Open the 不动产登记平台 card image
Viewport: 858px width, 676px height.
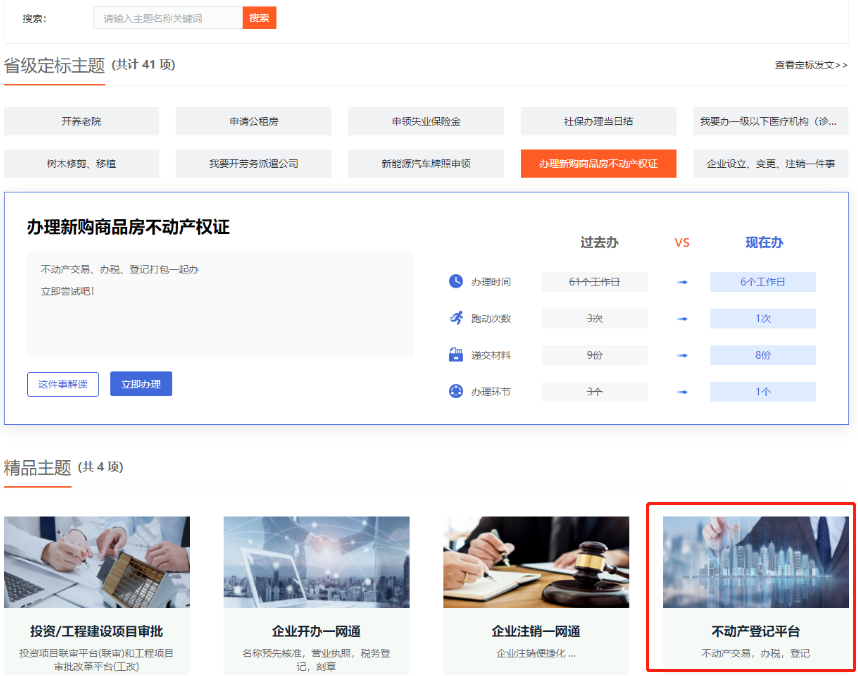755,562
